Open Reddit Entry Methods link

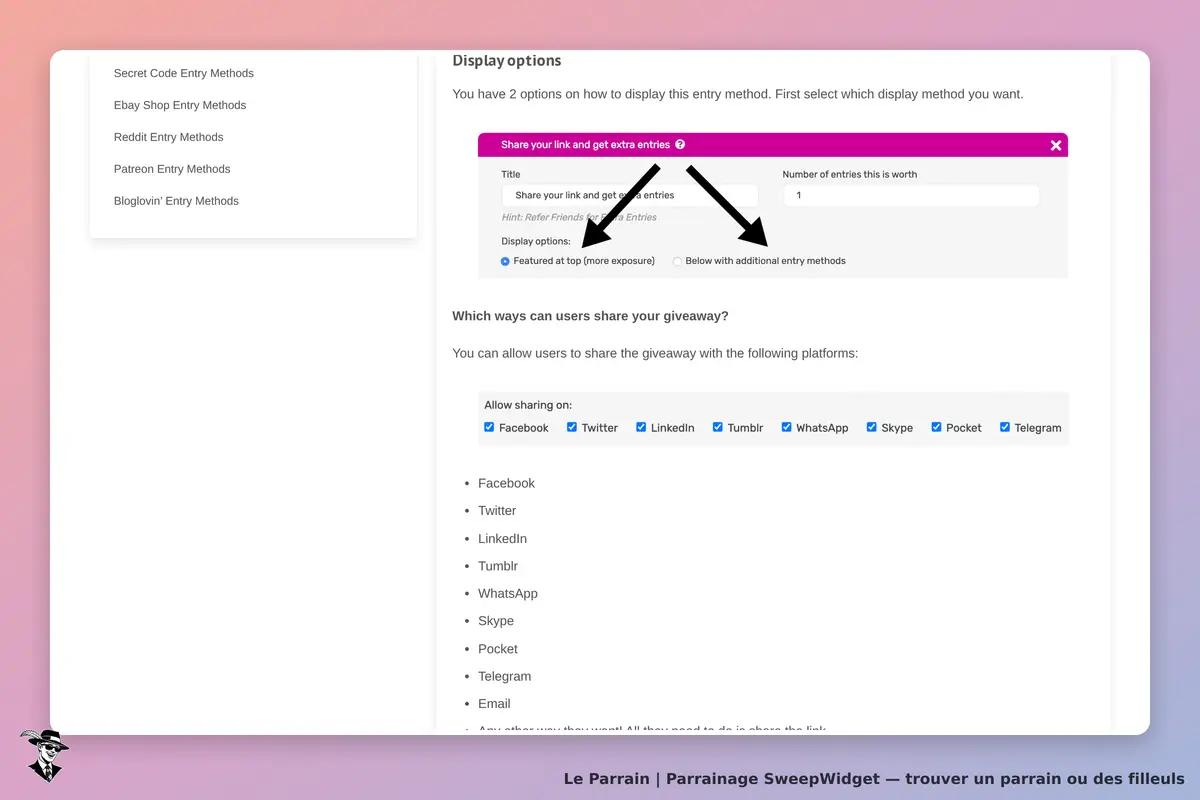point(169,137)
